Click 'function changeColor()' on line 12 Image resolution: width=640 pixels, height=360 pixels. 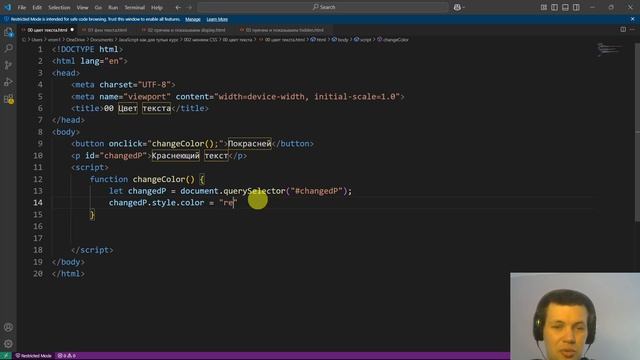click(x=142, y=179)
